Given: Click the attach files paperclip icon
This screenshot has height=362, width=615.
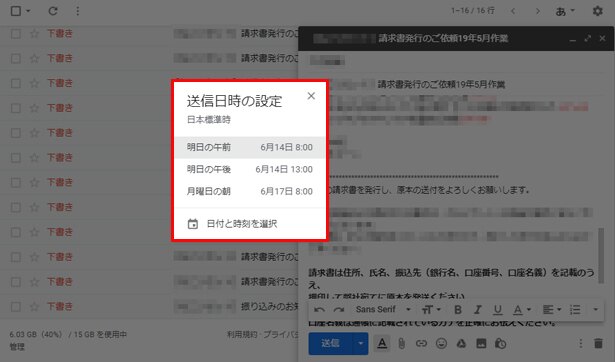Looking at the screenshot, I should point(402,344).
